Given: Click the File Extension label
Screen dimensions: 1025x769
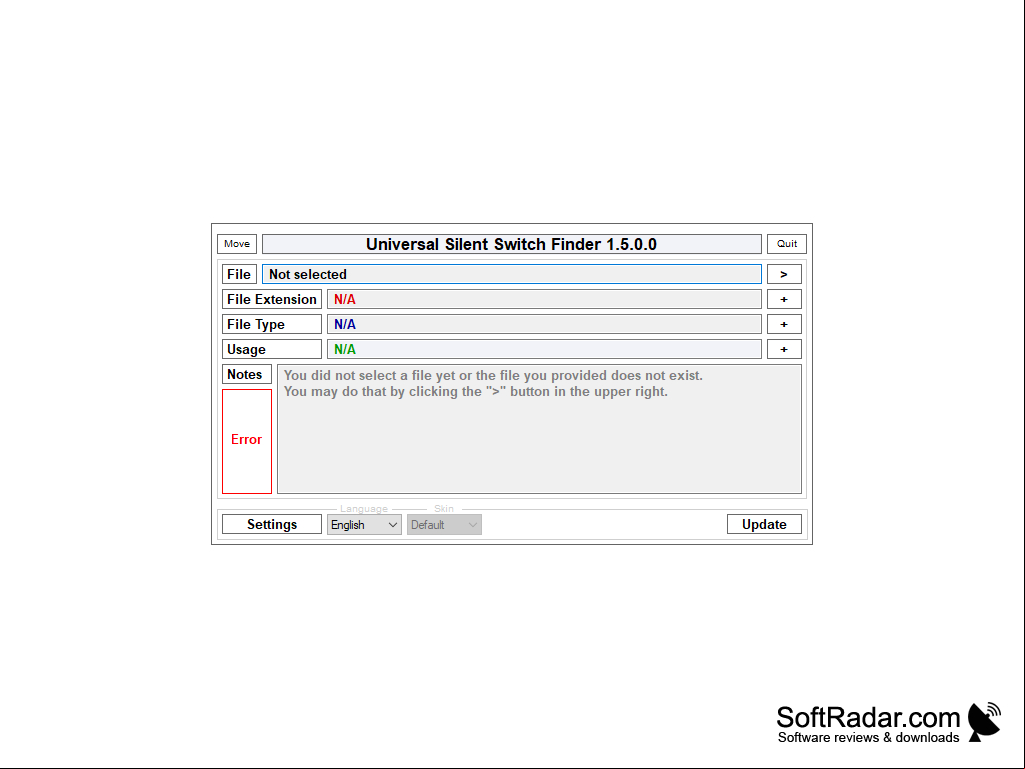Looking at the screenshot, I should 272,299.
